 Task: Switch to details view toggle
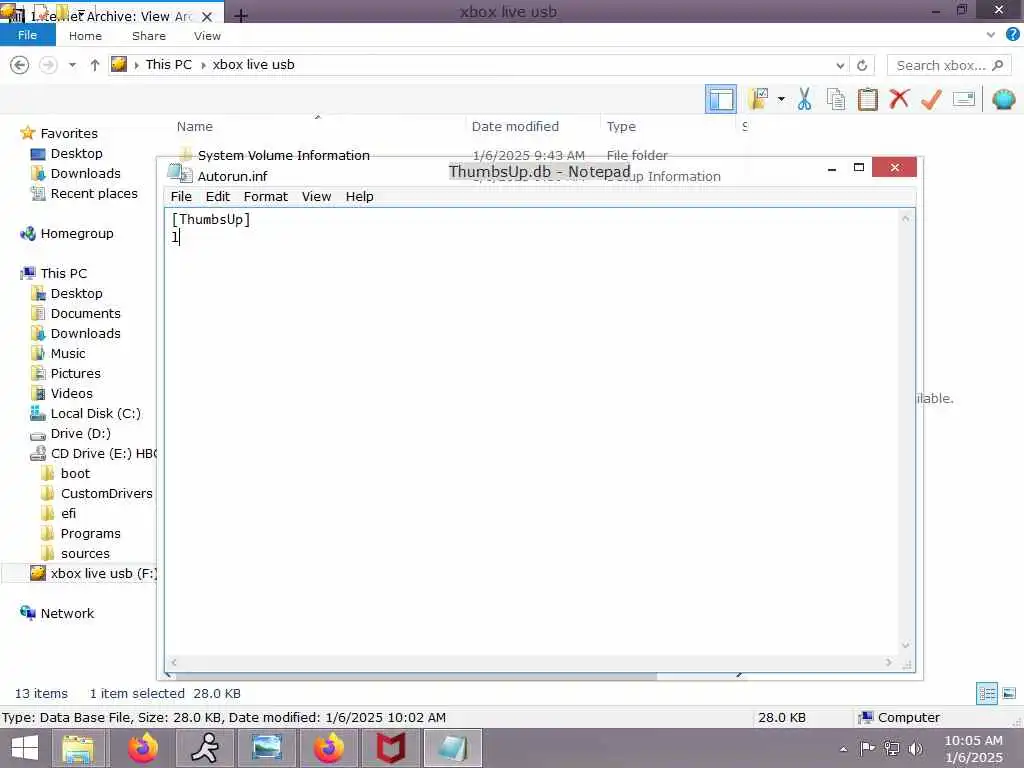click(987, 694)
